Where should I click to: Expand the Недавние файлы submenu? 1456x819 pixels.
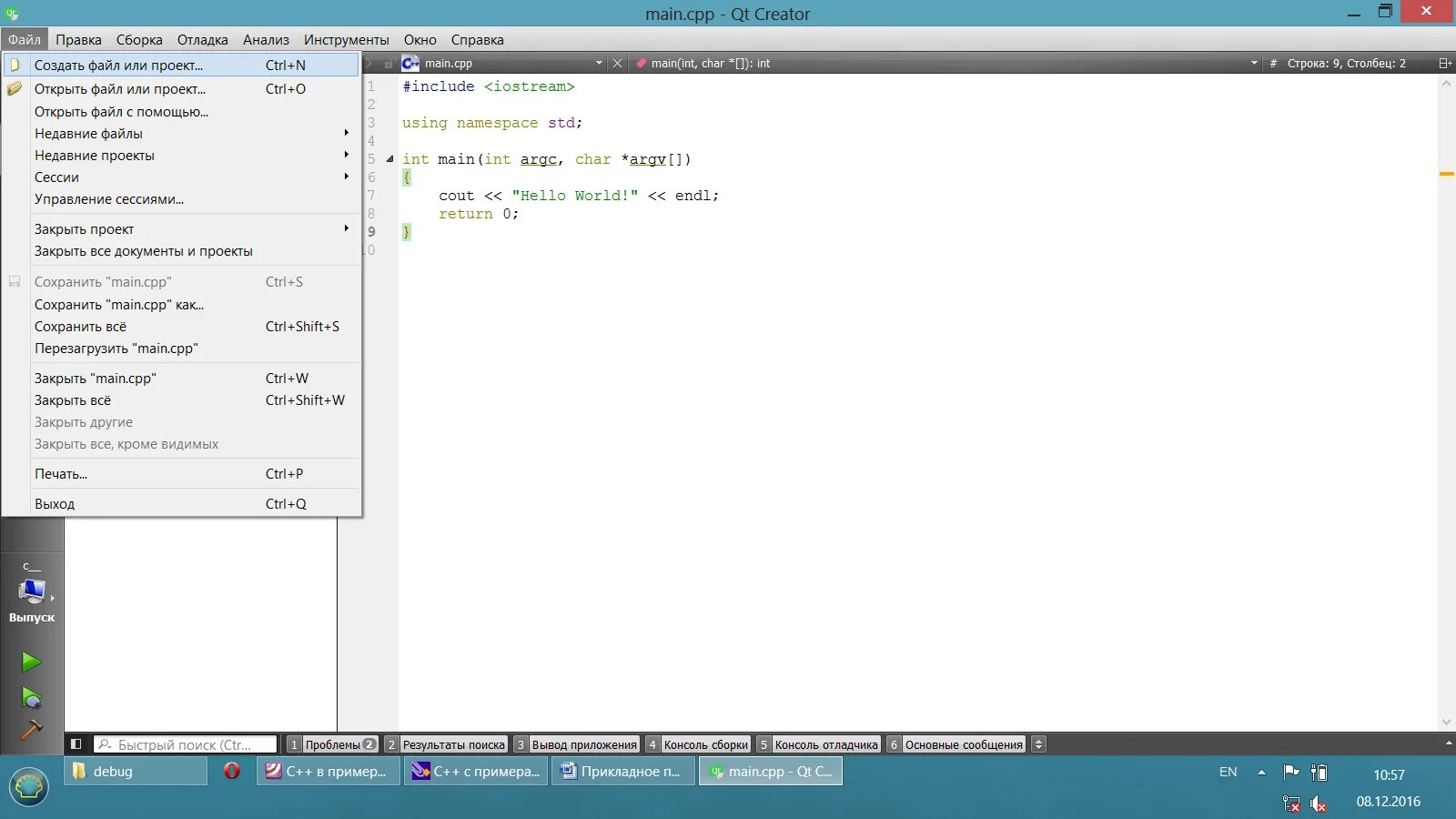pyautogui.click(x=181, y=133)
